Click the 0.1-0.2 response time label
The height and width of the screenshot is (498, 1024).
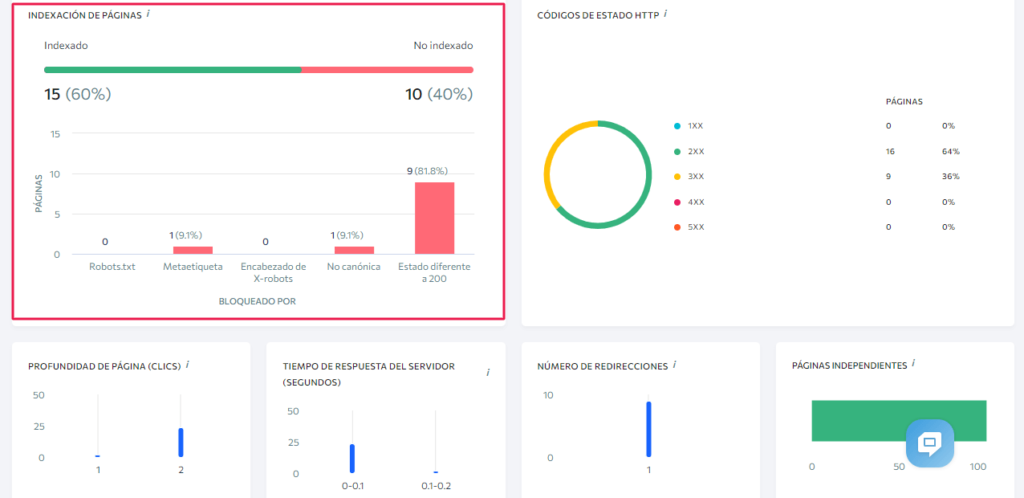click(x=436, y=486)
